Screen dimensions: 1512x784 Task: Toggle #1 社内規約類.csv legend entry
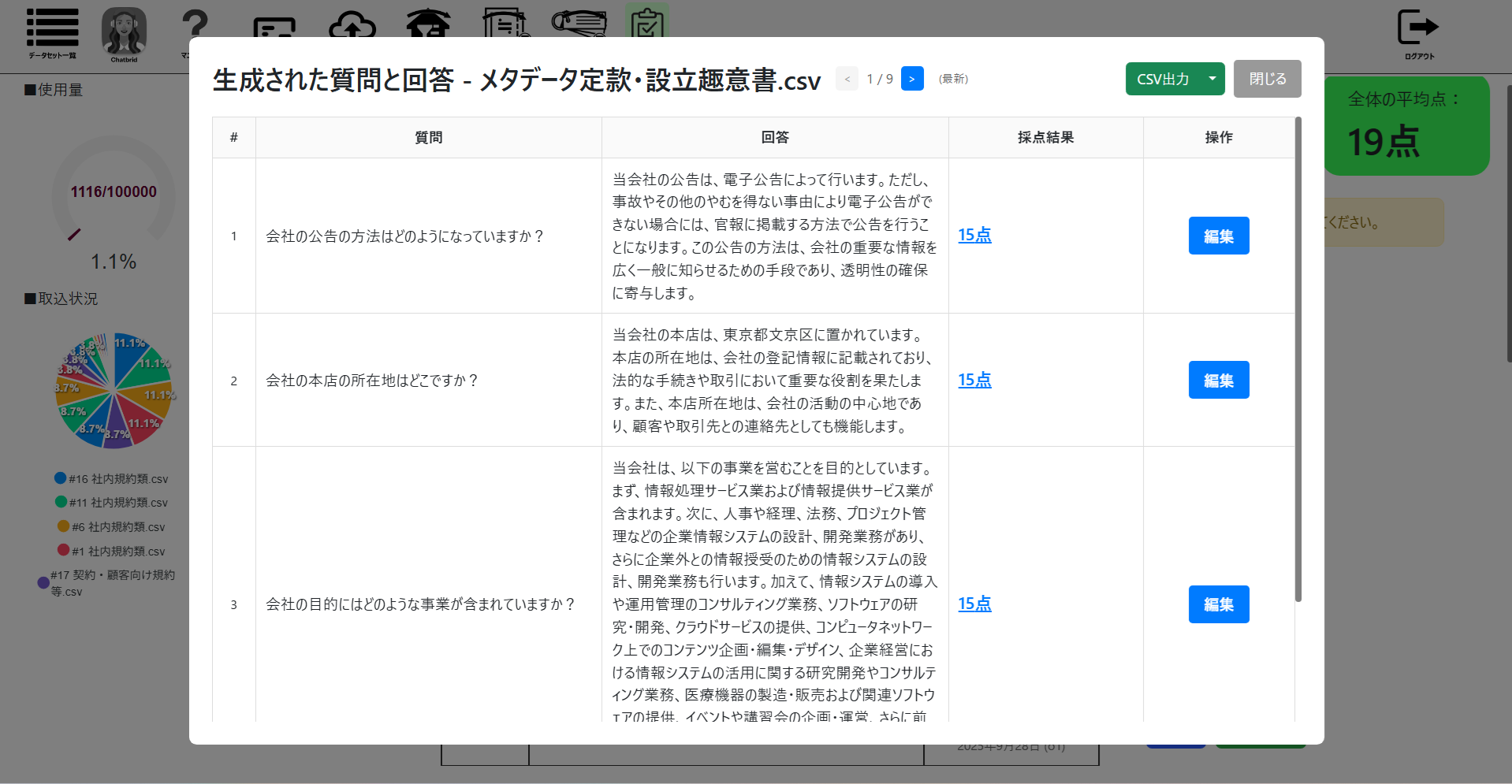tap(111, 551)
